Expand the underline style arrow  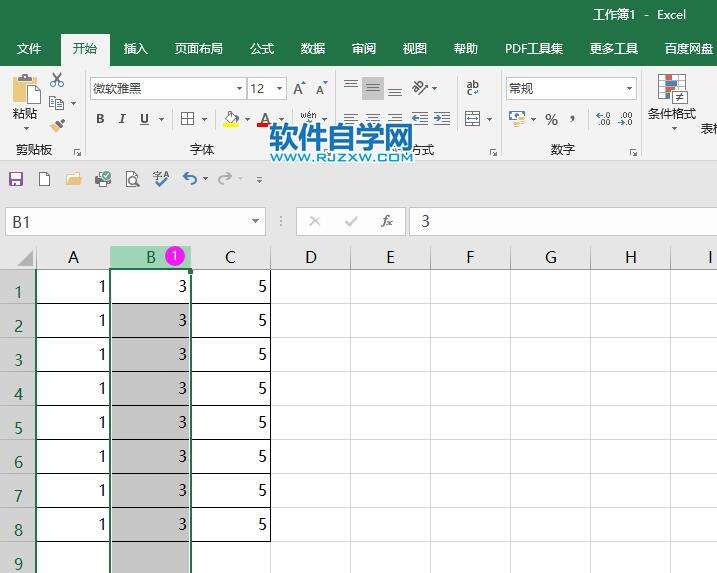click(161, 119)
